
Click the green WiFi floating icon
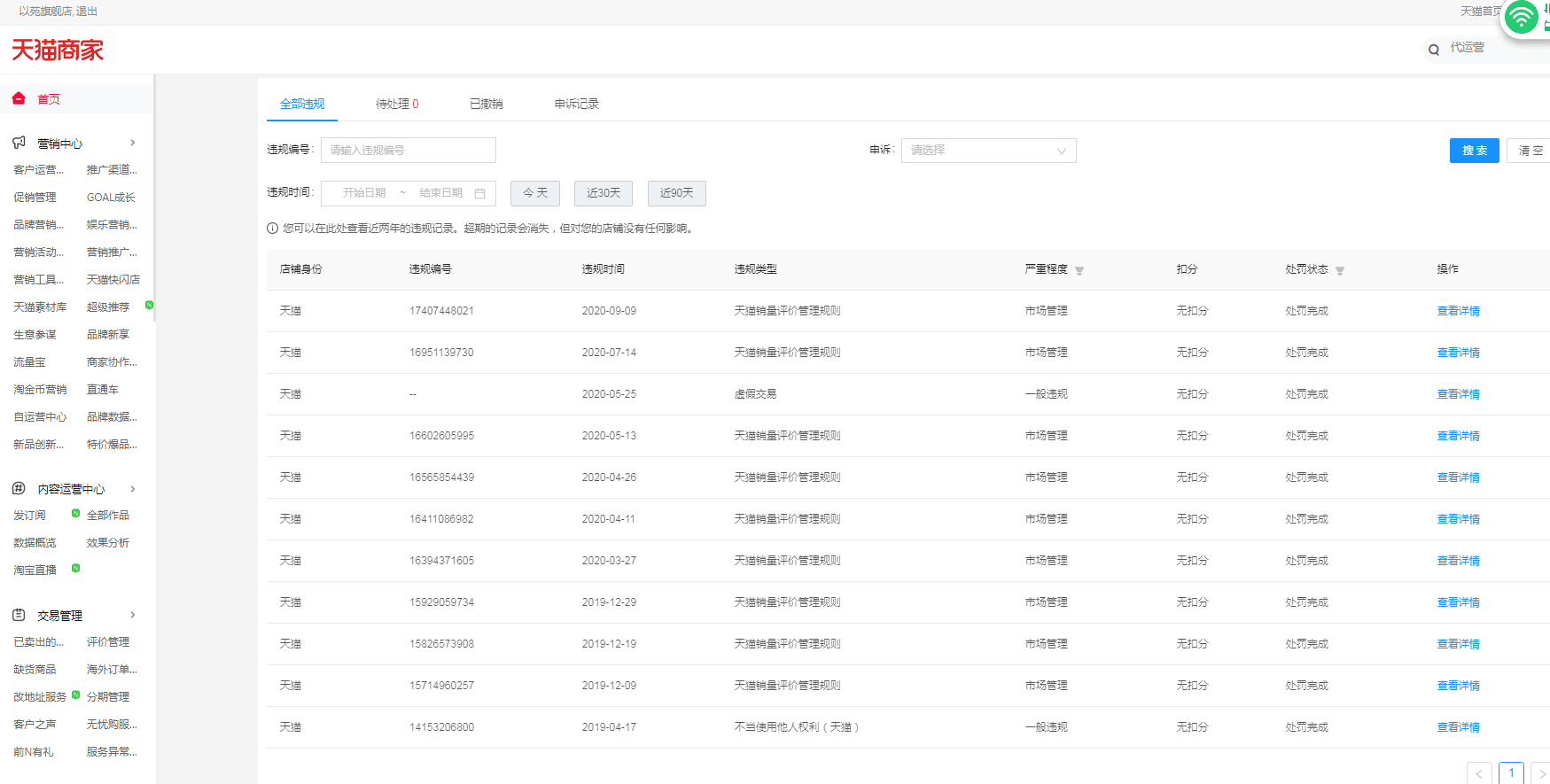[x=1522, y=18]
